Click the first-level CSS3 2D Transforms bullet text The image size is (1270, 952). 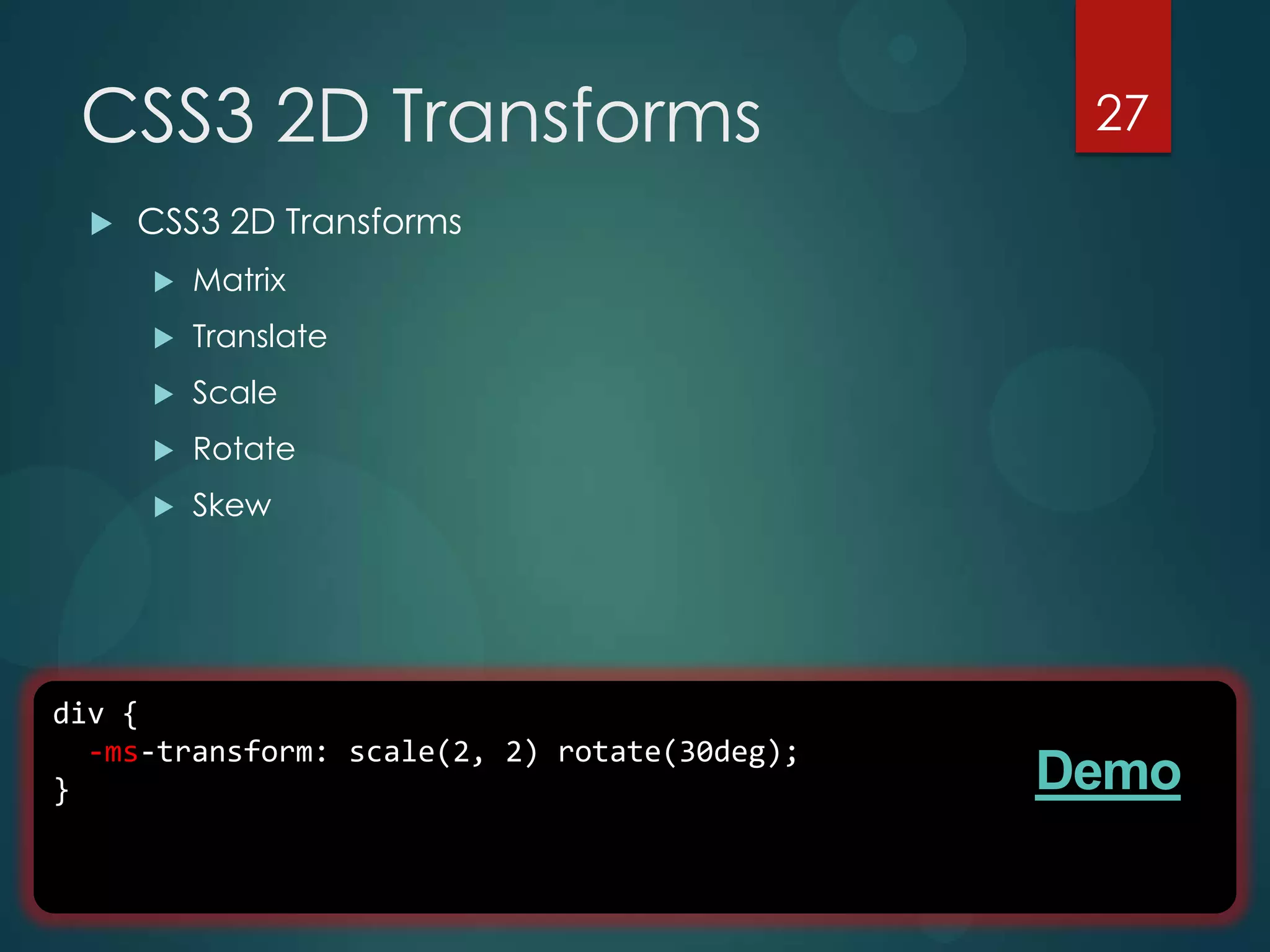pos(299,221)
